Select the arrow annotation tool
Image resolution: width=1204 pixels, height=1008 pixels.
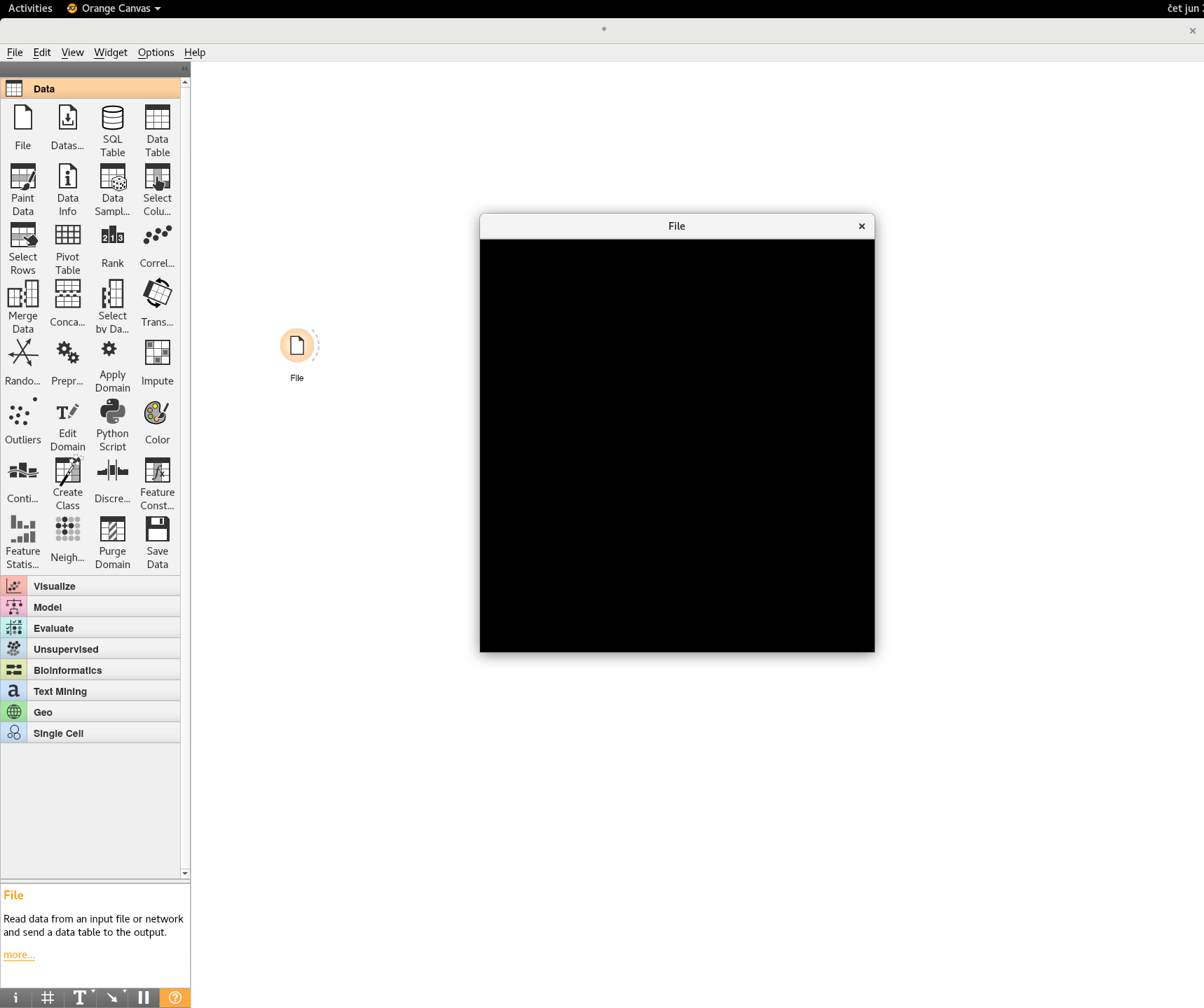112,997
